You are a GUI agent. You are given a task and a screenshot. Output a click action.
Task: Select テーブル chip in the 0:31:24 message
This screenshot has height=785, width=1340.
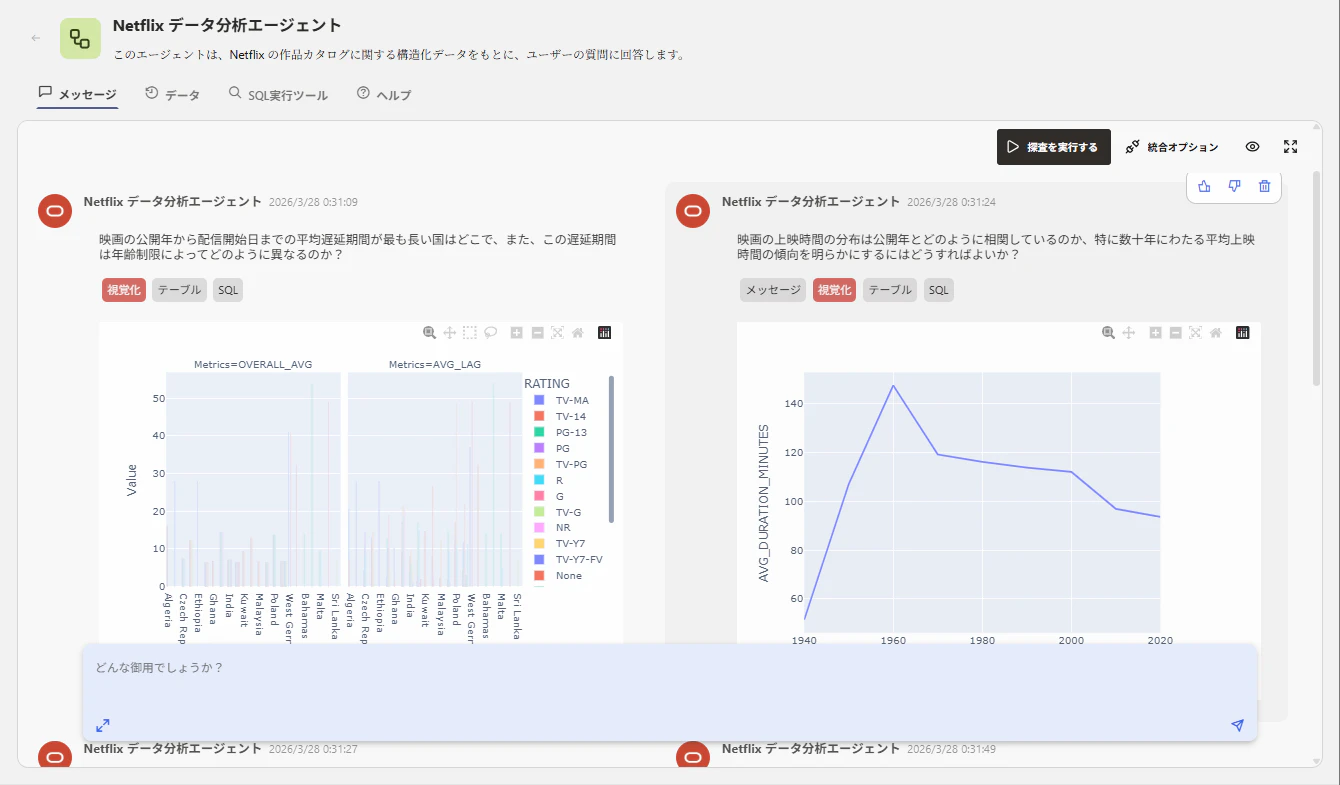pyautogui.click(x=890, y=290)
